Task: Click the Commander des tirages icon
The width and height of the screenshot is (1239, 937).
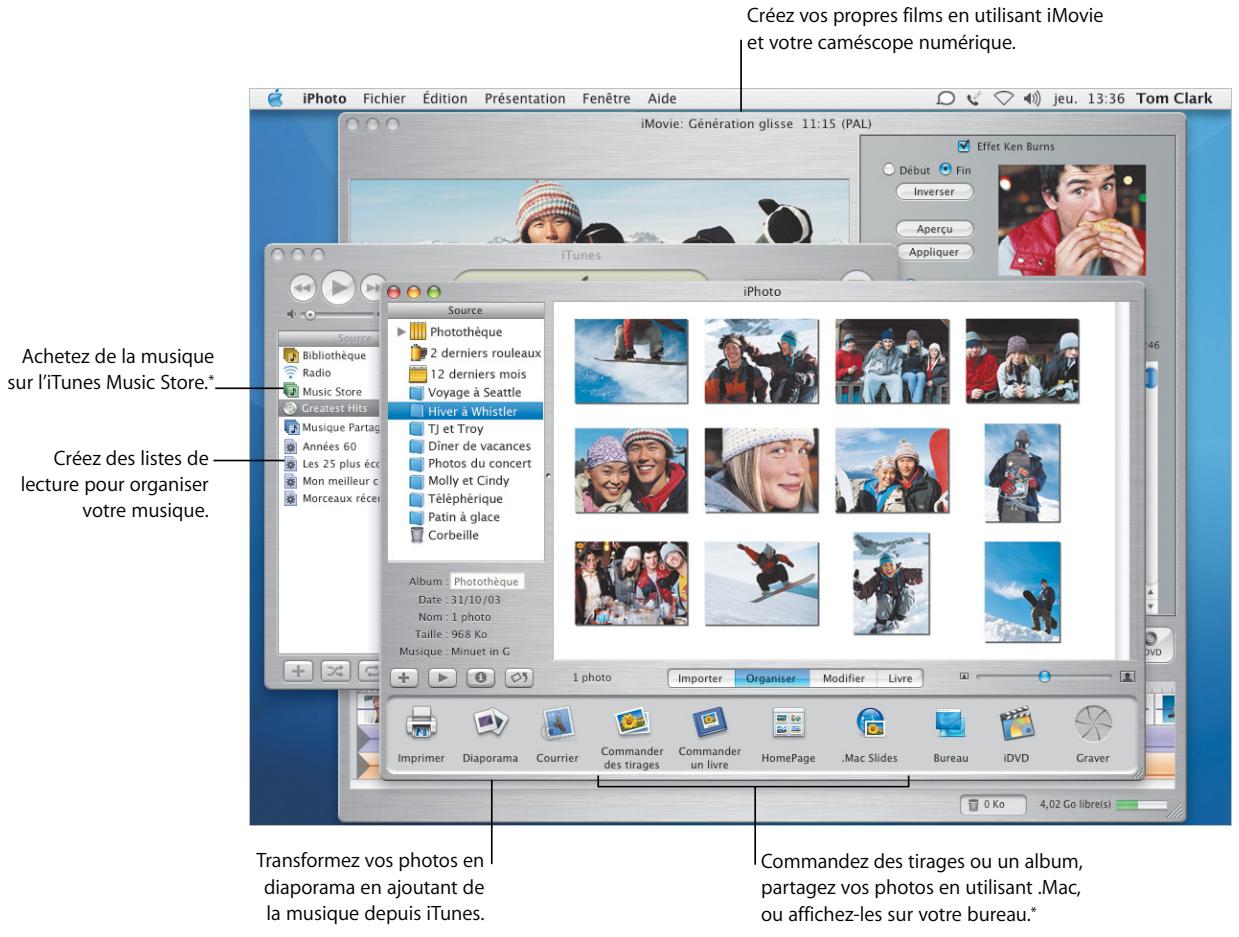Action: tap(633, 720)
